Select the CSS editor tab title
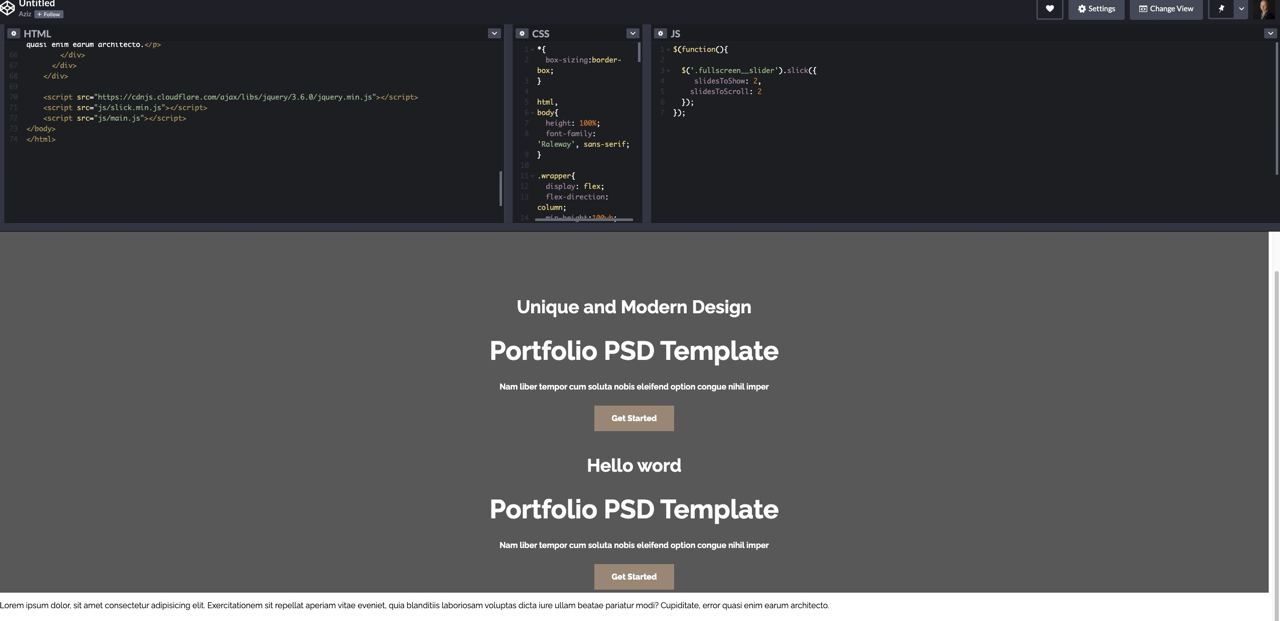The height and width of the screenshot is (621, 1280). coord(541,34)
